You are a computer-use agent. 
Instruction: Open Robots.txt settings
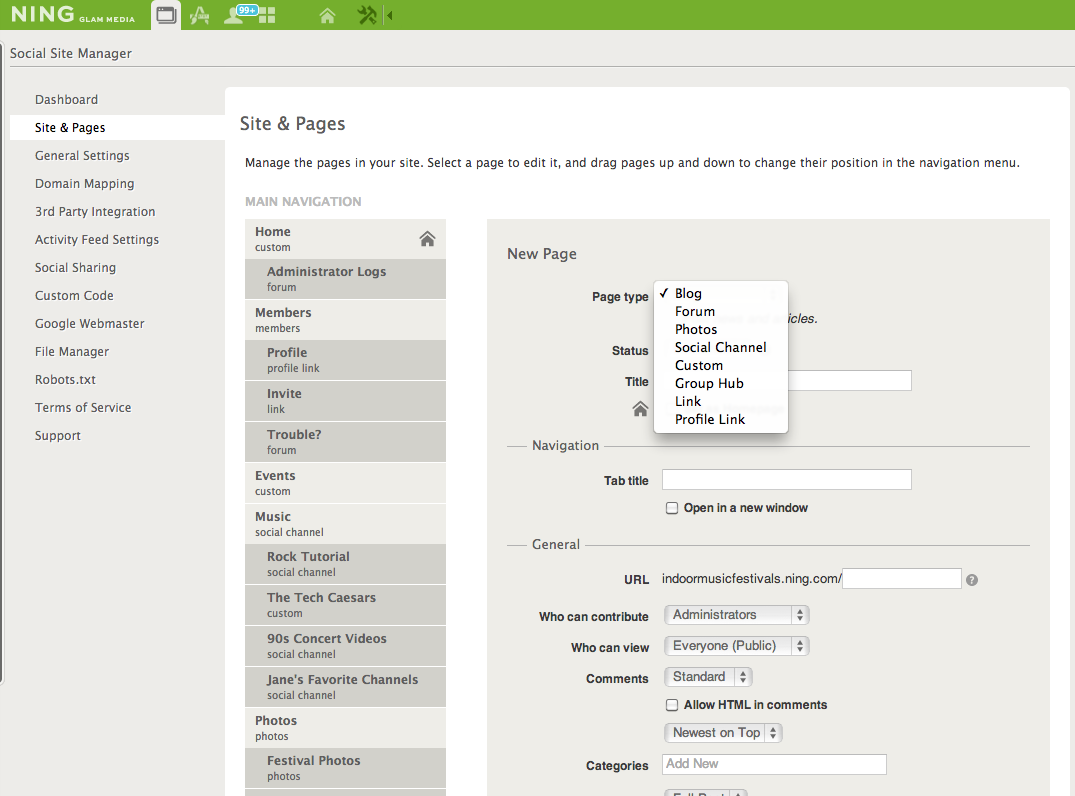[x=65, y=380]
